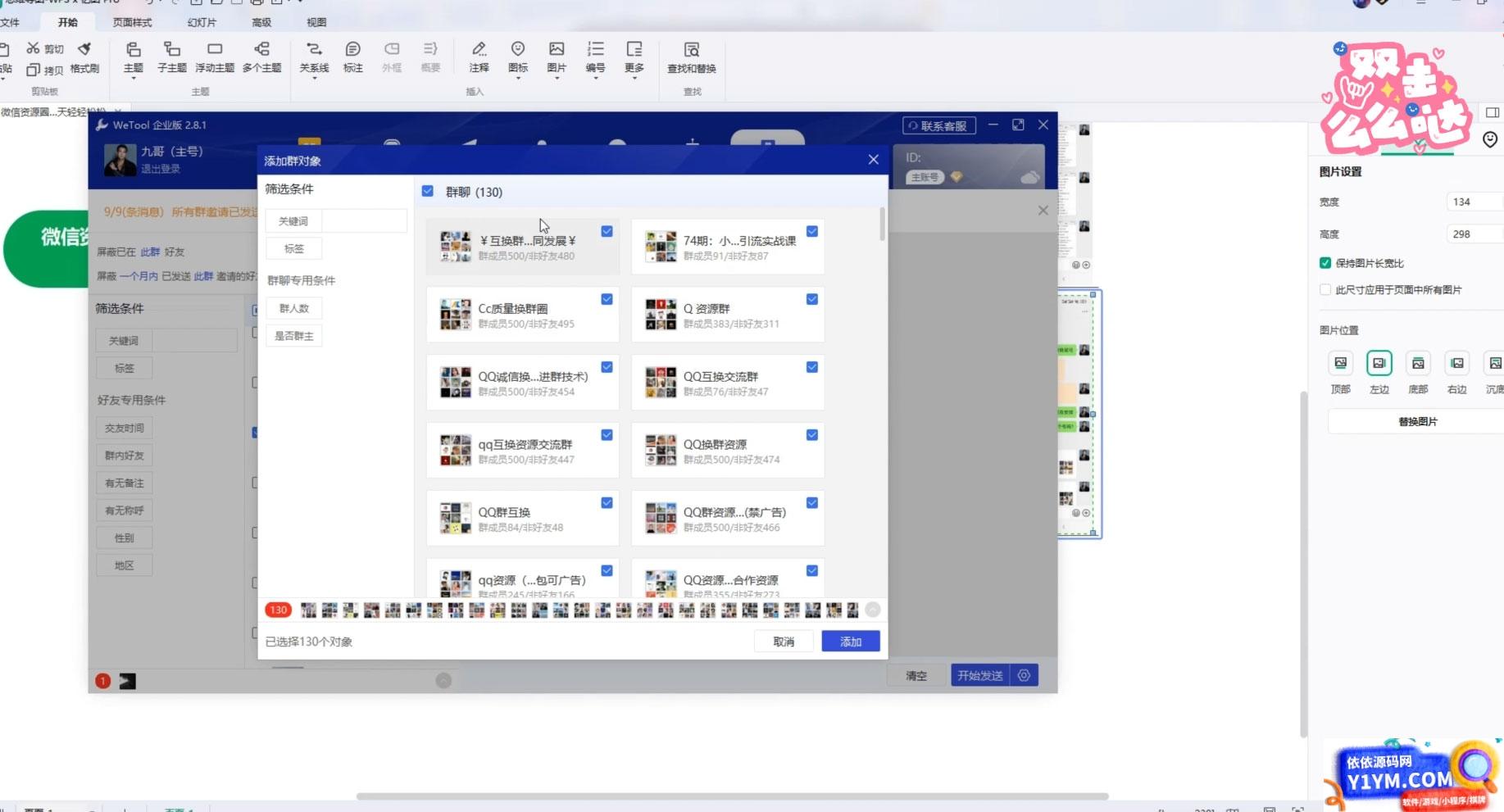Click the round clear button after selected avatars
Screen dimensions: 1504x812
[873, 610]
